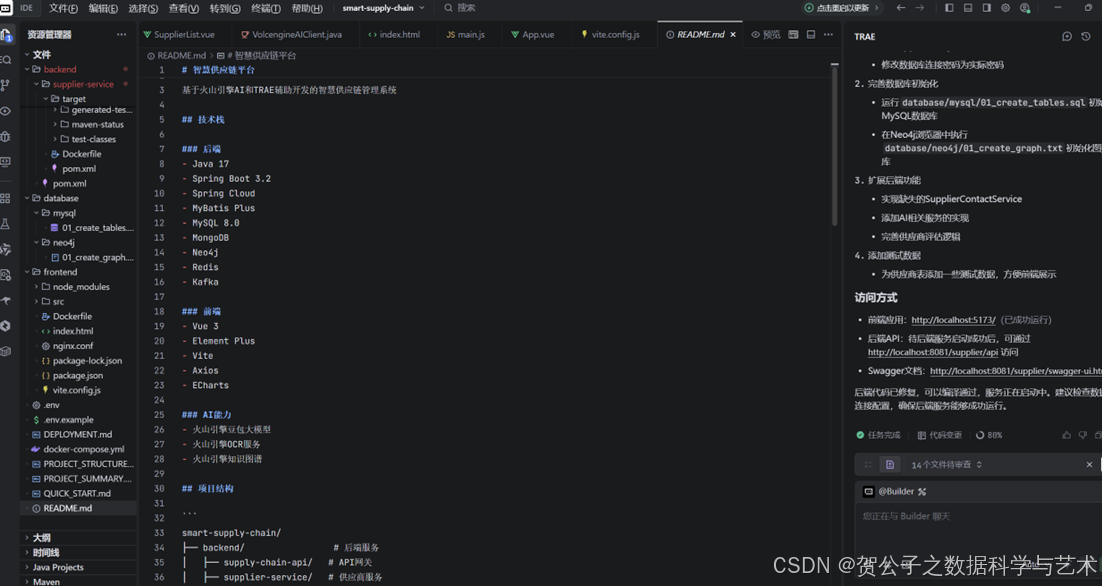Open the smart-supply-chain project dropdown
This screenshot has width=1102, height=586.
pyautogui.click(x=383, y=8)
